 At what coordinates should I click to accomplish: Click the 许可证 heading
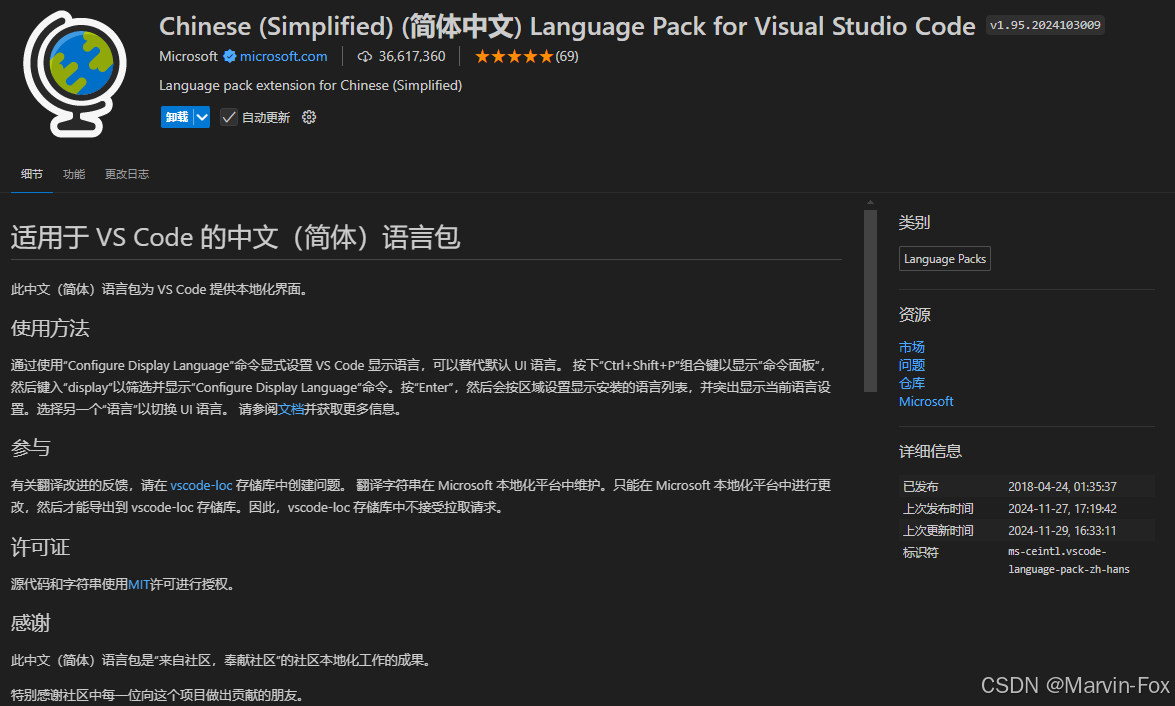[40, 547]
